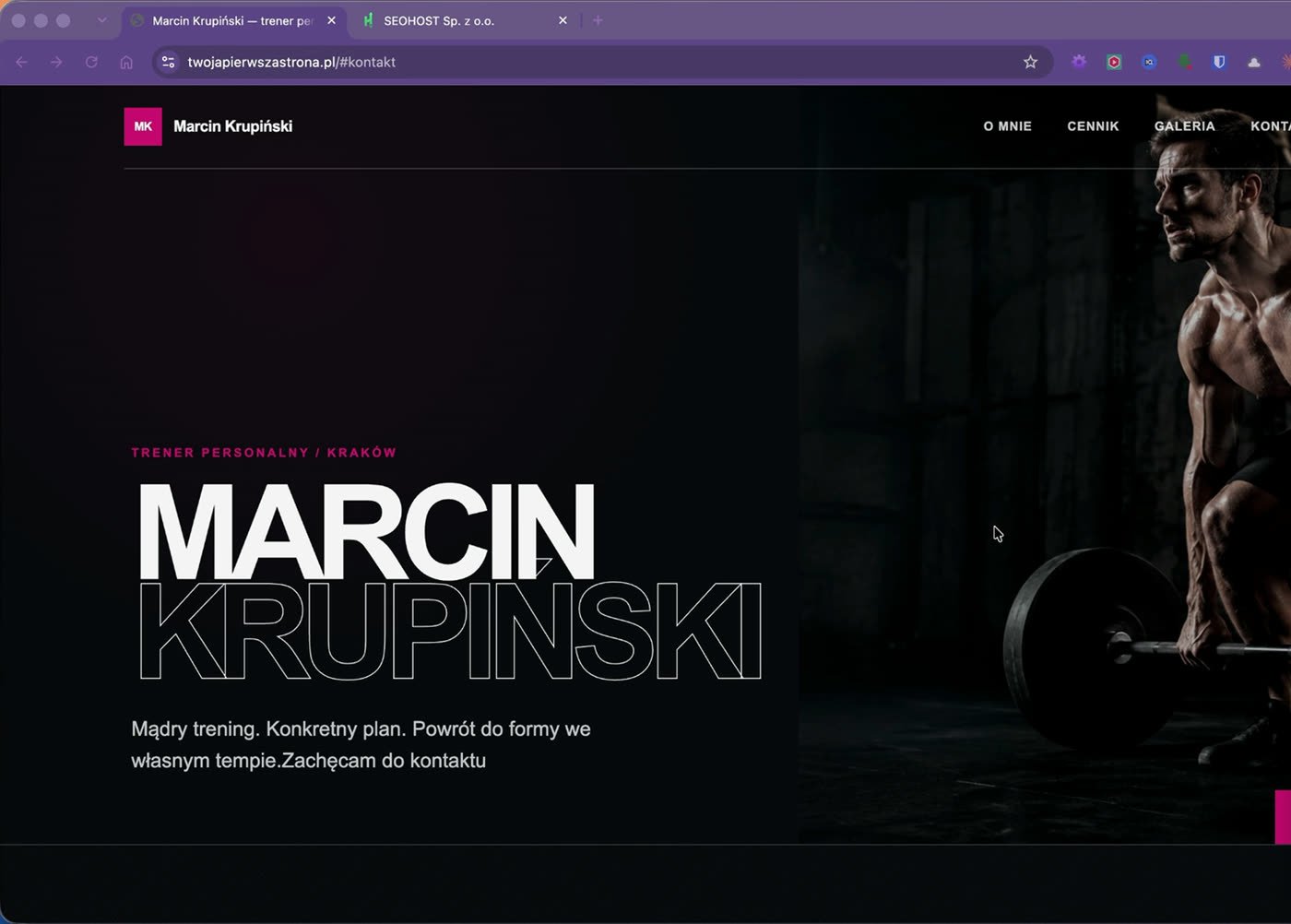Screen dimensions: 1291x924
Task: Bookmark this page with the star icon
Action: (1030, 62)
